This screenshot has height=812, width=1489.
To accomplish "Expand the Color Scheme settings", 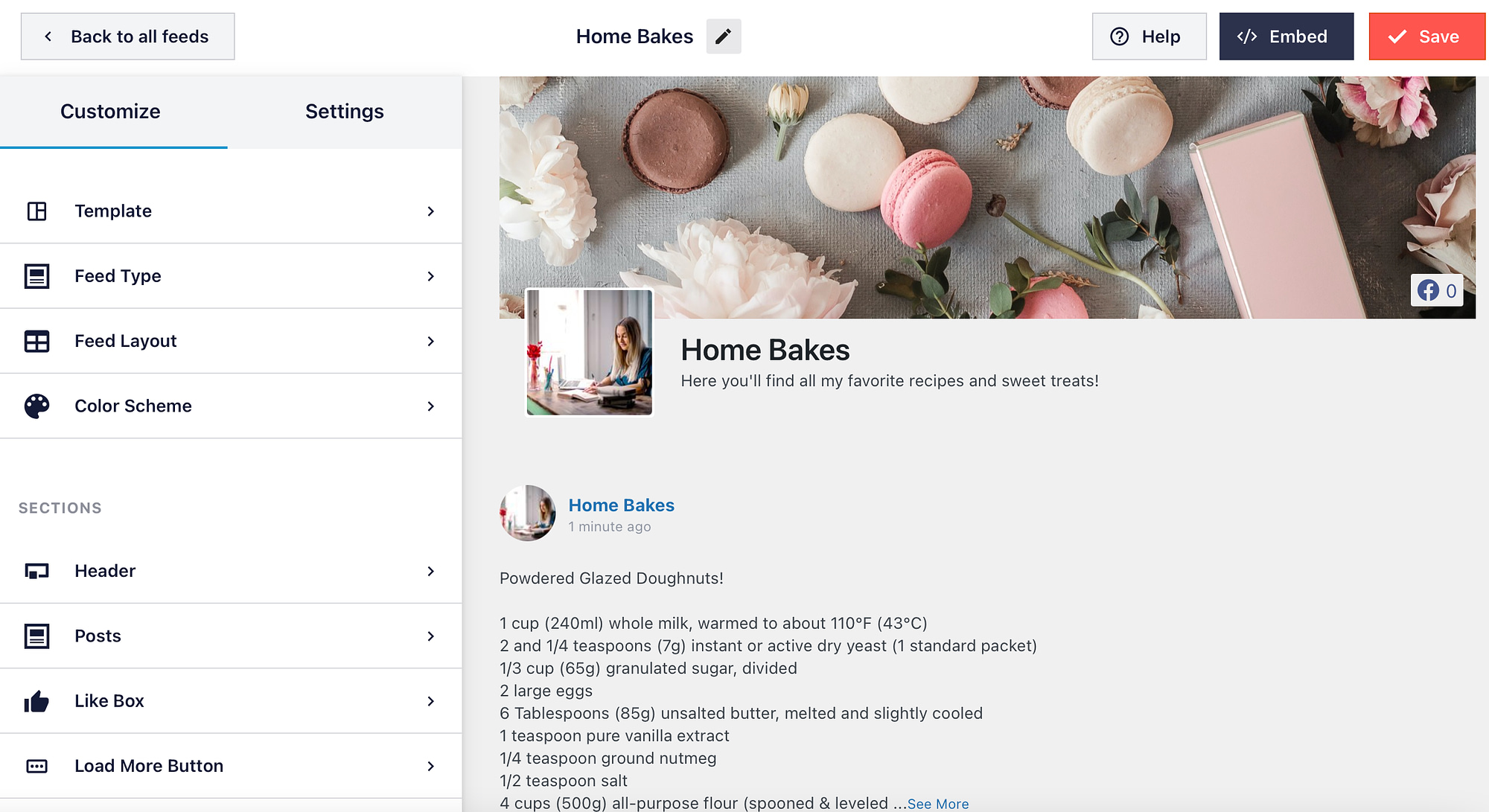I will tap(230, 405).
